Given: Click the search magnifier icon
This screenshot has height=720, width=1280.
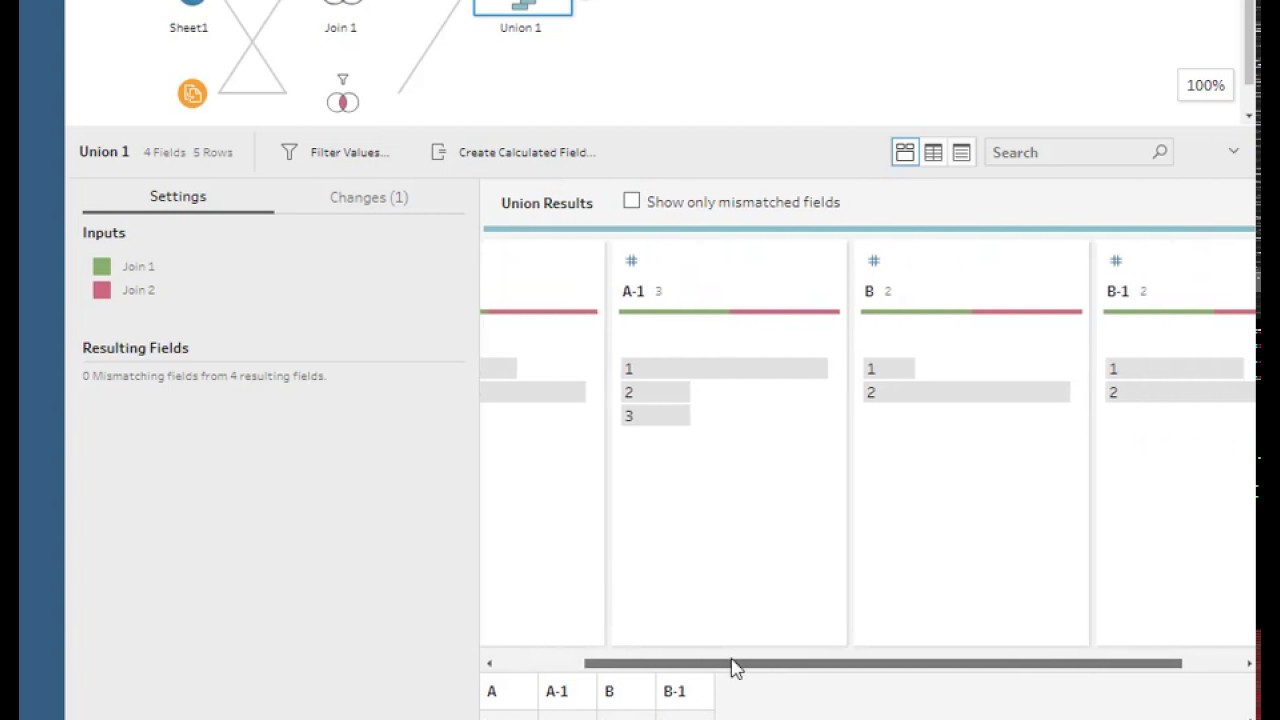Looking at the screenshot, I should click(x=1159, y=152).
